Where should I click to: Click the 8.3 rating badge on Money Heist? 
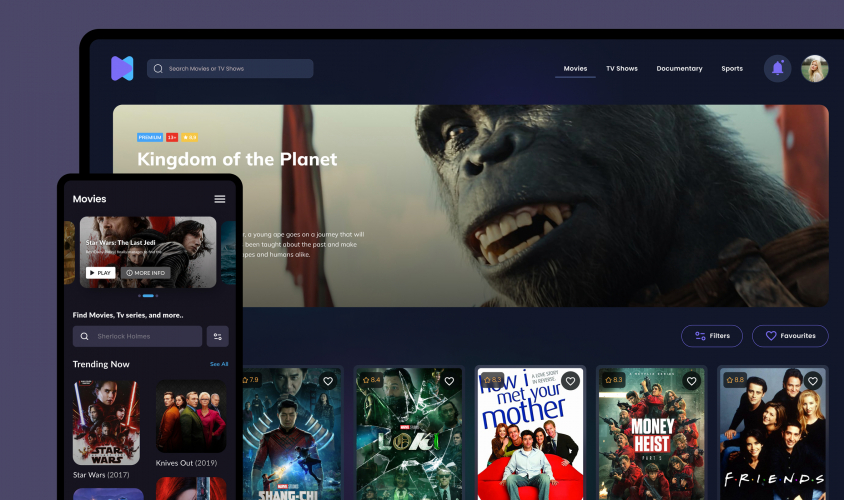[x=614, y=380]
